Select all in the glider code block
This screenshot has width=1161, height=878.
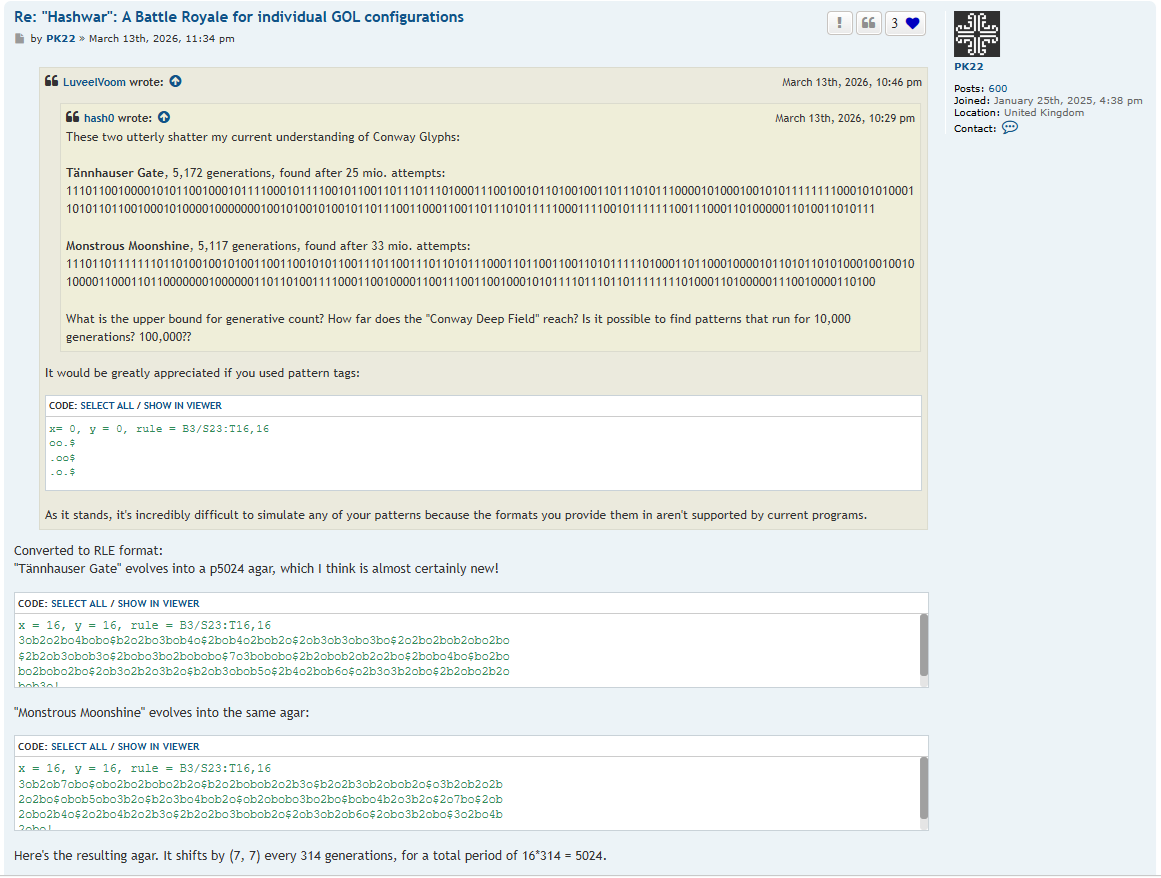click(x=107, y=406)
